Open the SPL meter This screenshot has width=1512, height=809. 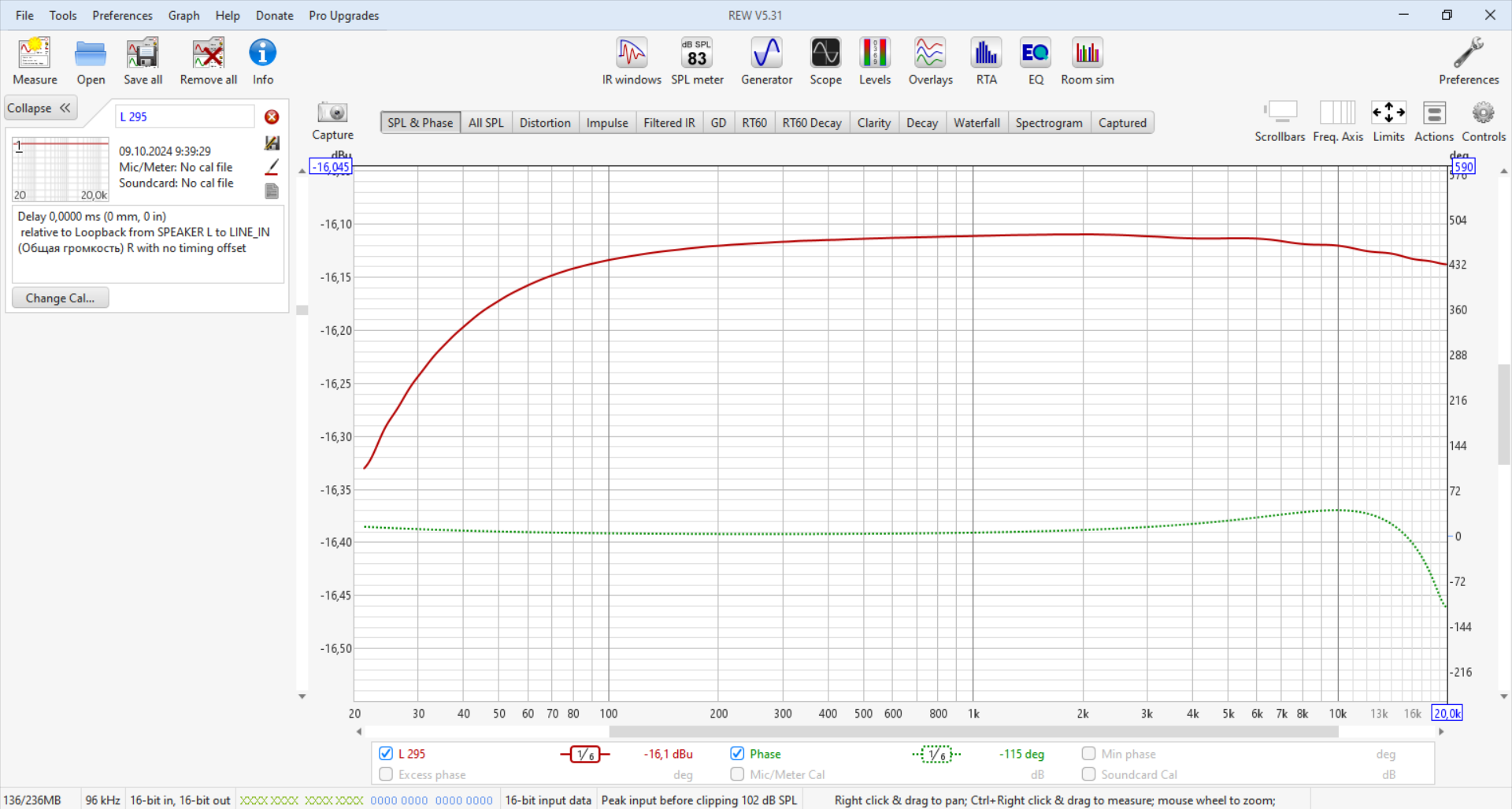(697, 61)
